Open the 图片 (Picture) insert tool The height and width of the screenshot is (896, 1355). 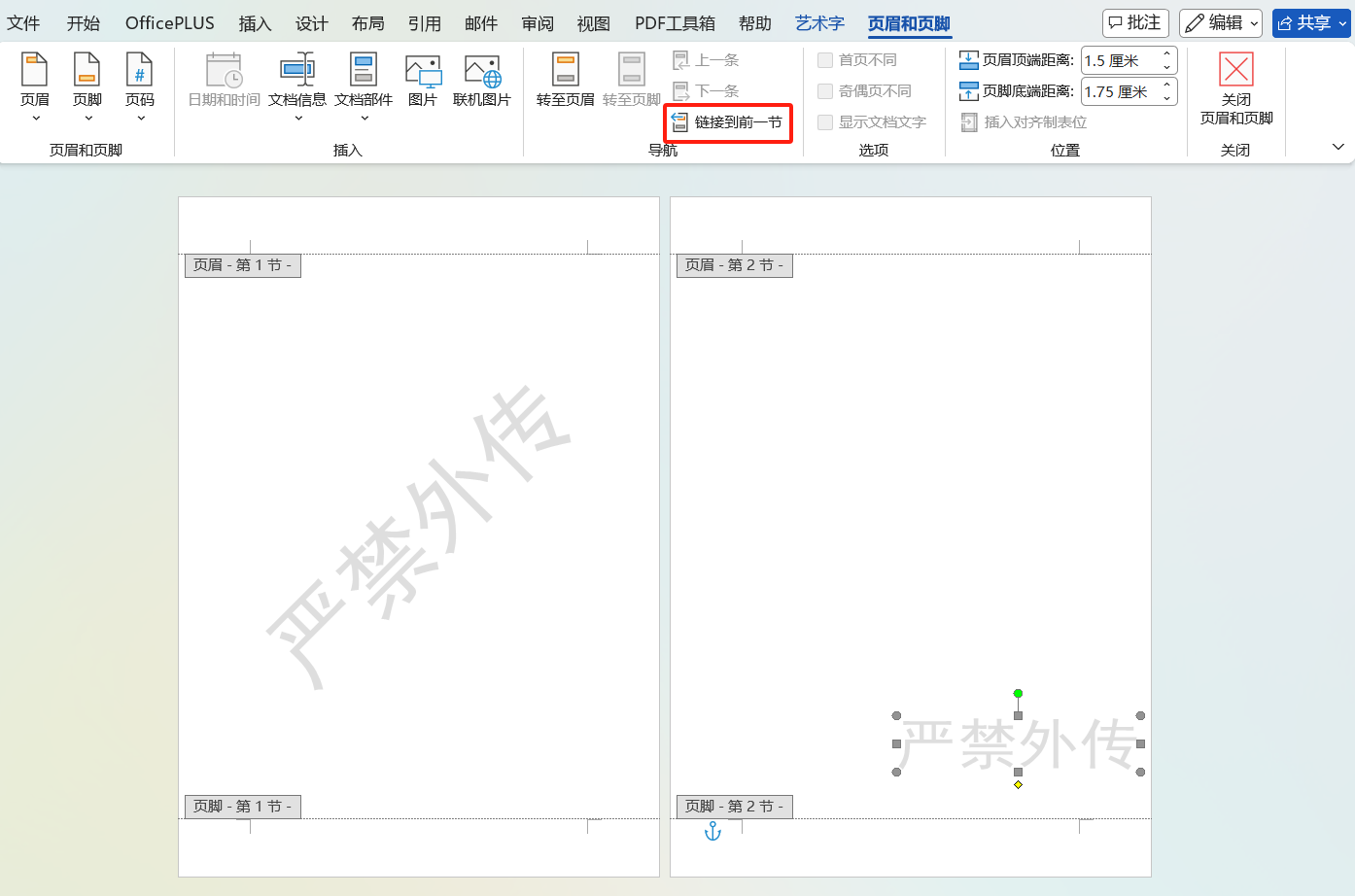coord(423,83)
